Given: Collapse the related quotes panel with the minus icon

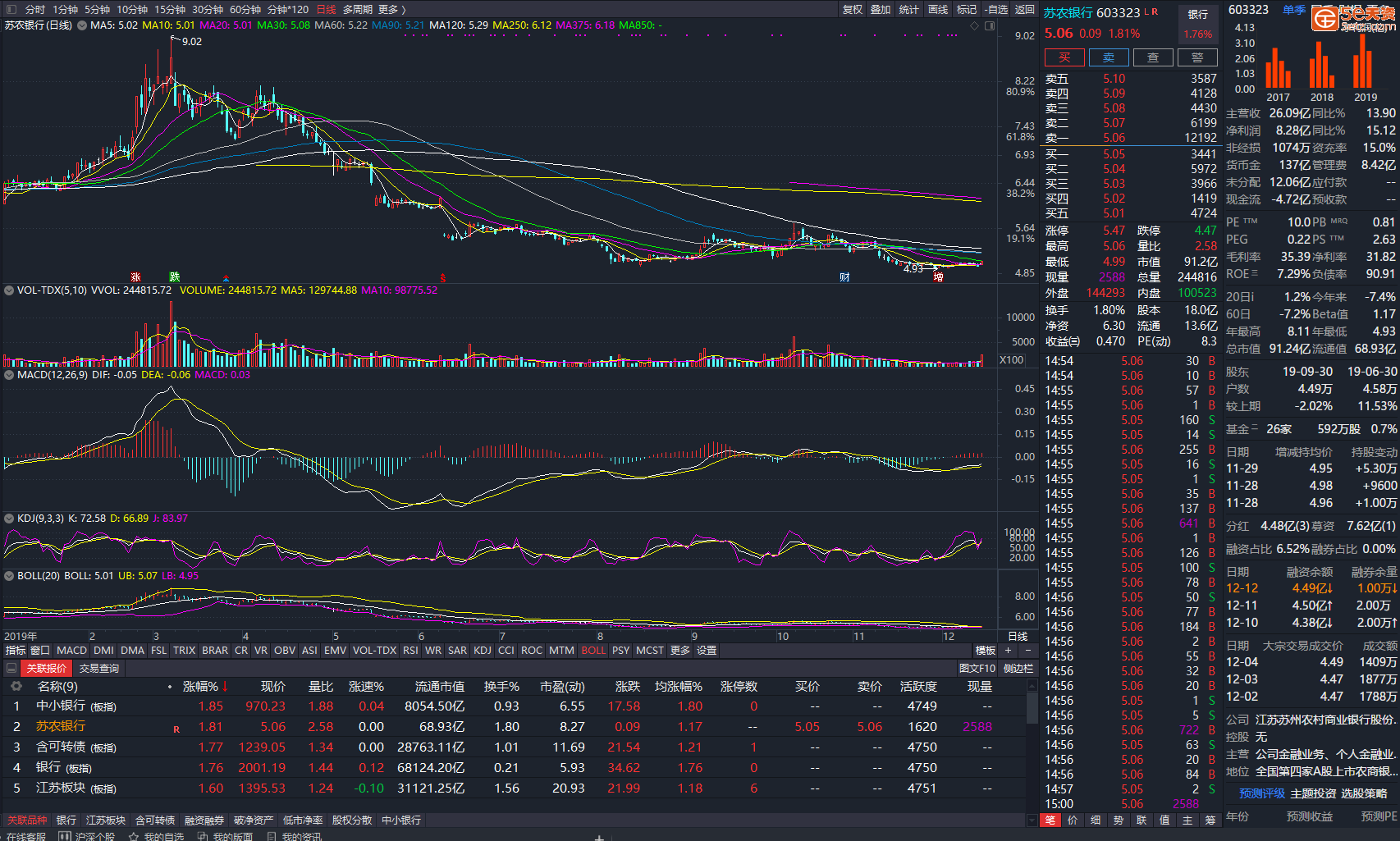Looking at the screenshot, I should point(11,669).
